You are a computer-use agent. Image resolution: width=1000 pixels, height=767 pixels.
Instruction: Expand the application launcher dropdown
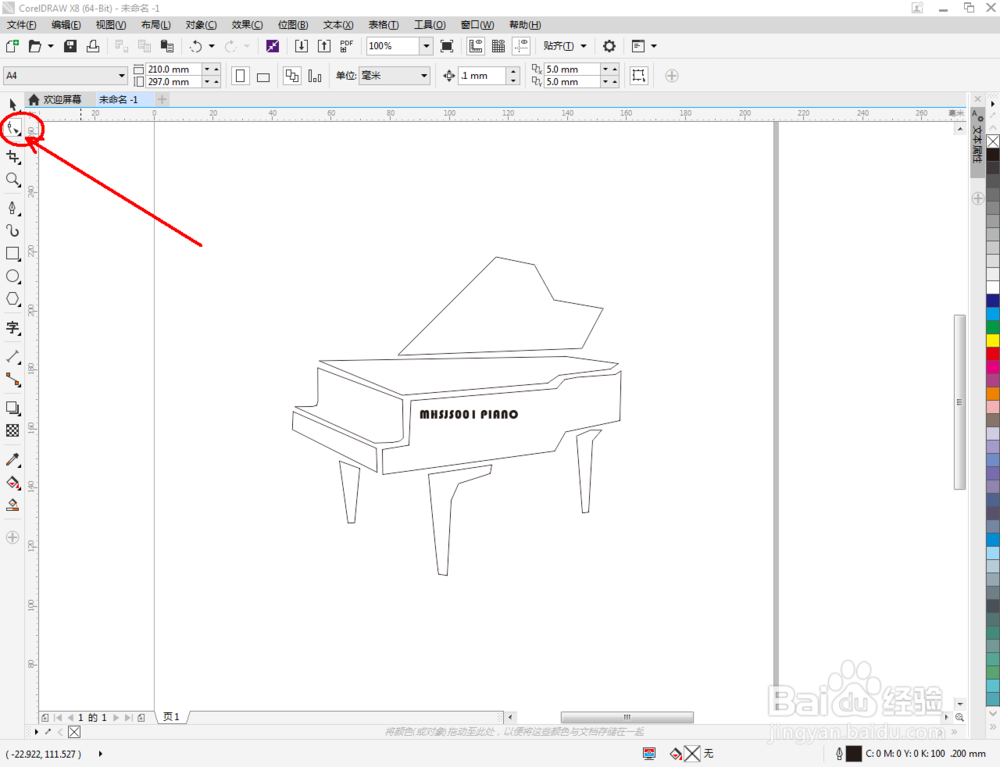[654, 46]
